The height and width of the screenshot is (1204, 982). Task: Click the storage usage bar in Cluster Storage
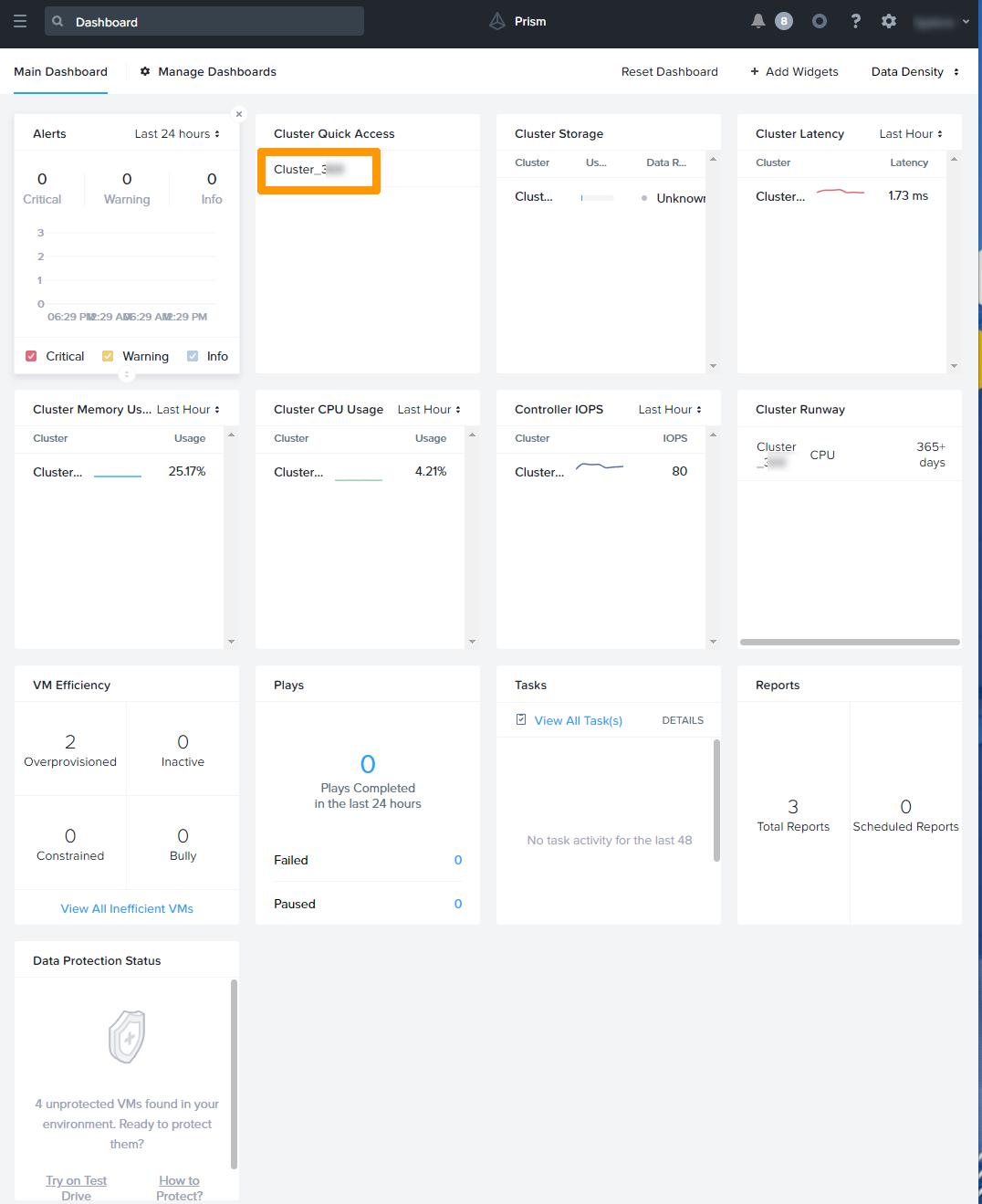[597, 197]
